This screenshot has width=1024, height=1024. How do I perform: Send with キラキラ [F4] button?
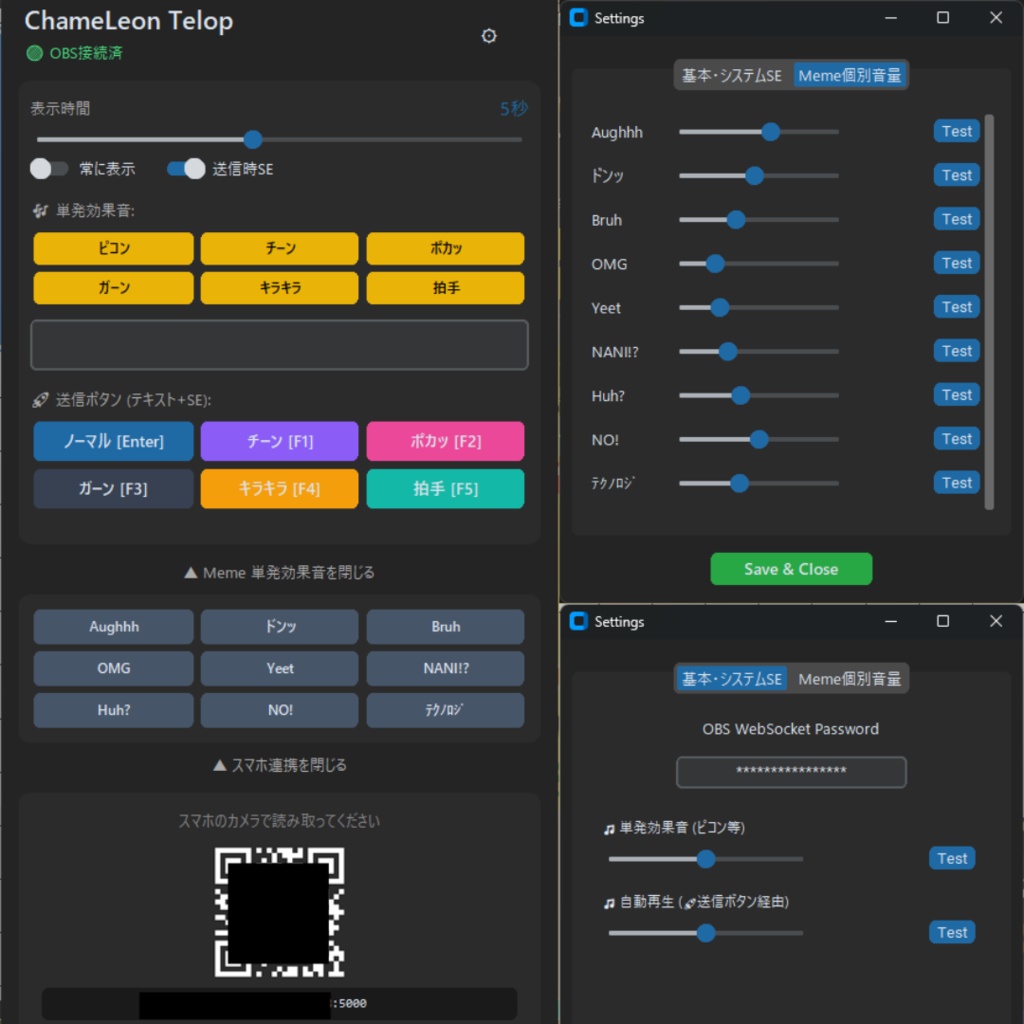[280, 488]
